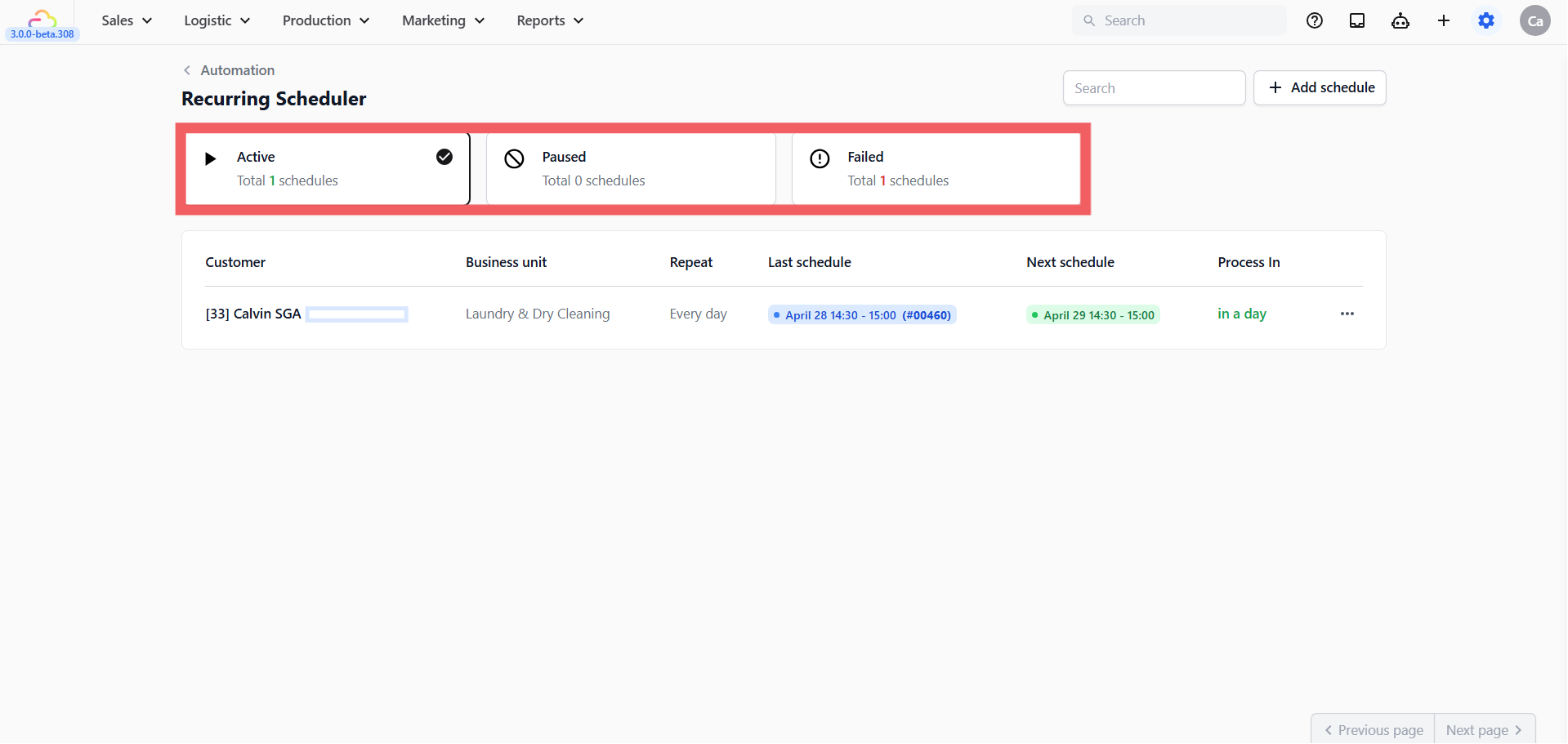Viewport: 1568px width, 744px height.
Task: Click the '[33] Calvin SGA' customer cell
Action: 253,314
